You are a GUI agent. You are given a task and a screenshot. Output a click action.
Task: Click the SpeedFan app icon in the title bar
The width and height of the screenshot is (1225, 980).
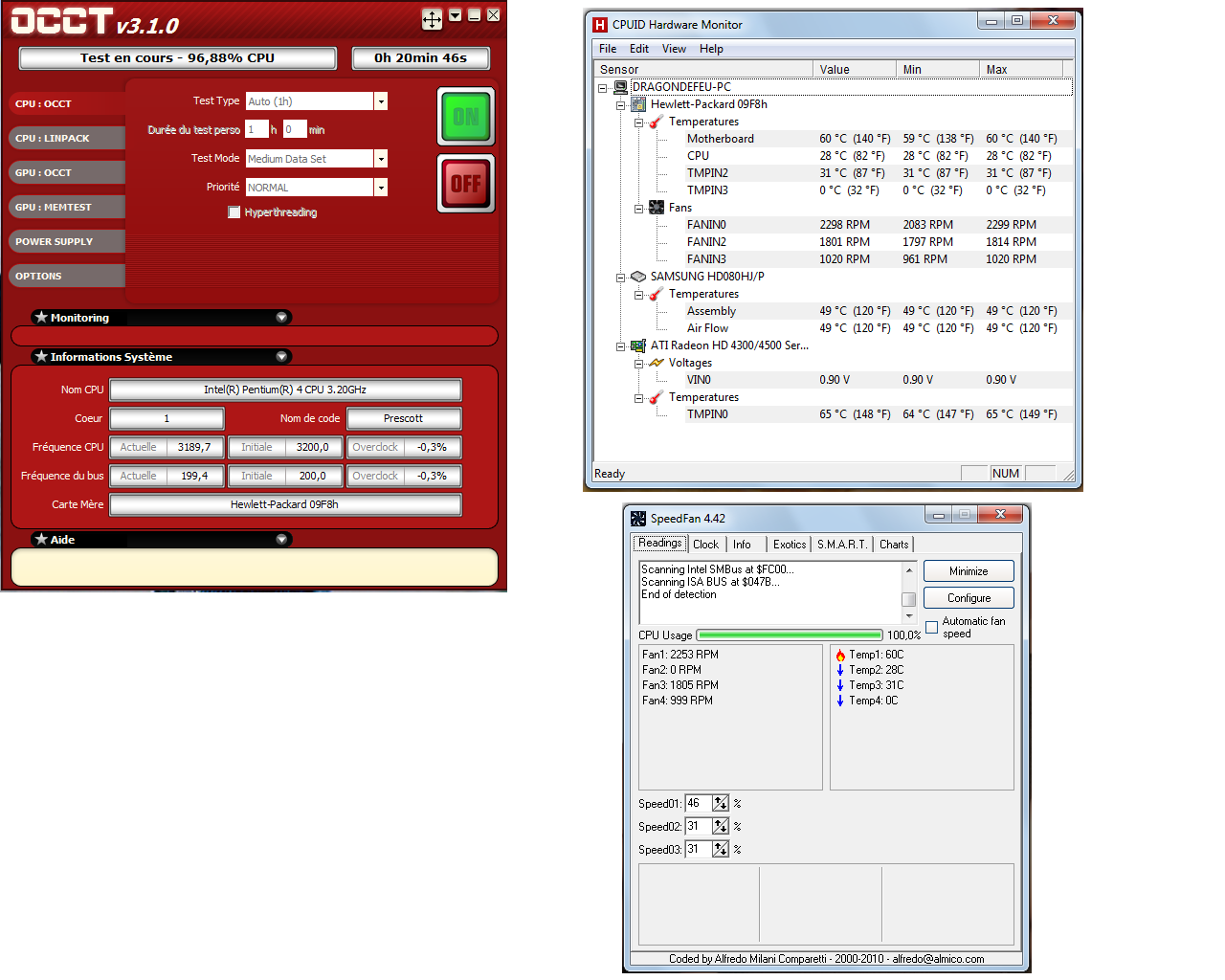coord(638,519)
